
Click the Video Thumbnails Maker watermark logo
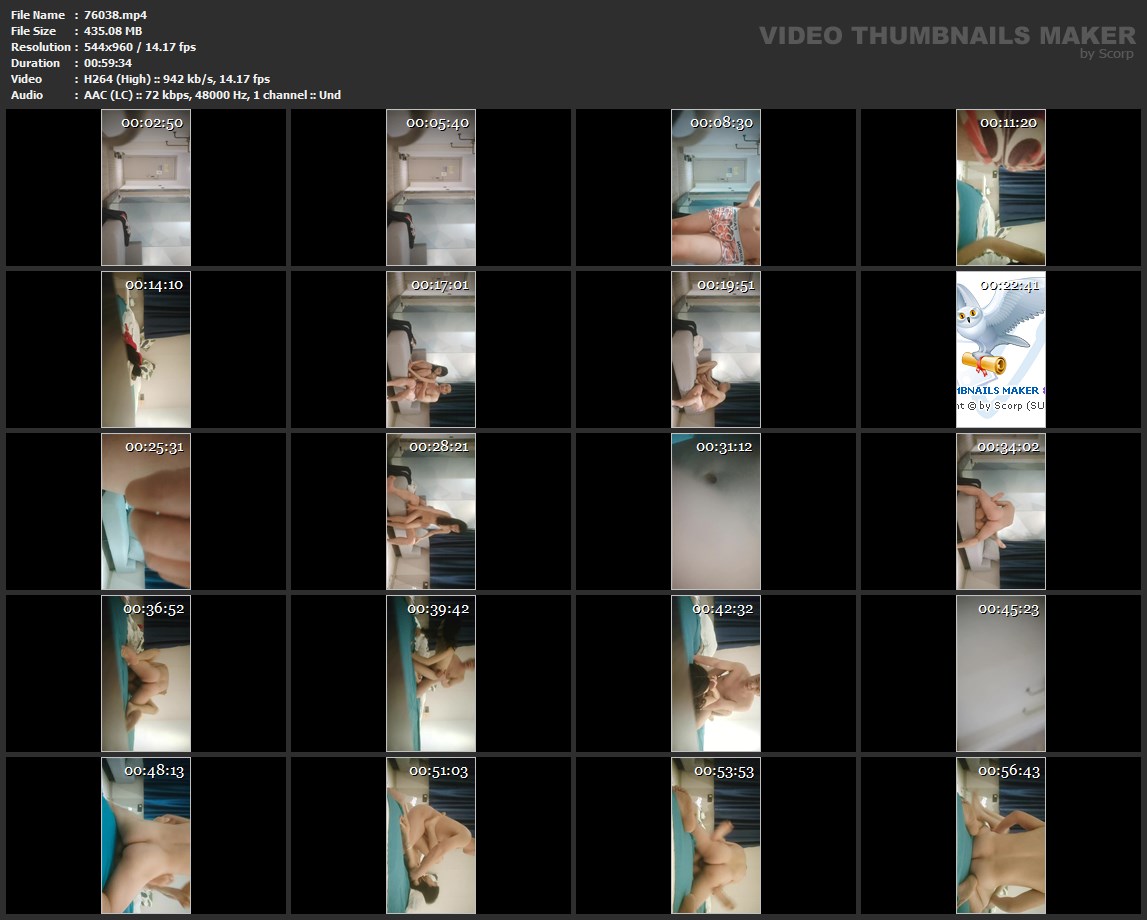(x=946, y=35)
